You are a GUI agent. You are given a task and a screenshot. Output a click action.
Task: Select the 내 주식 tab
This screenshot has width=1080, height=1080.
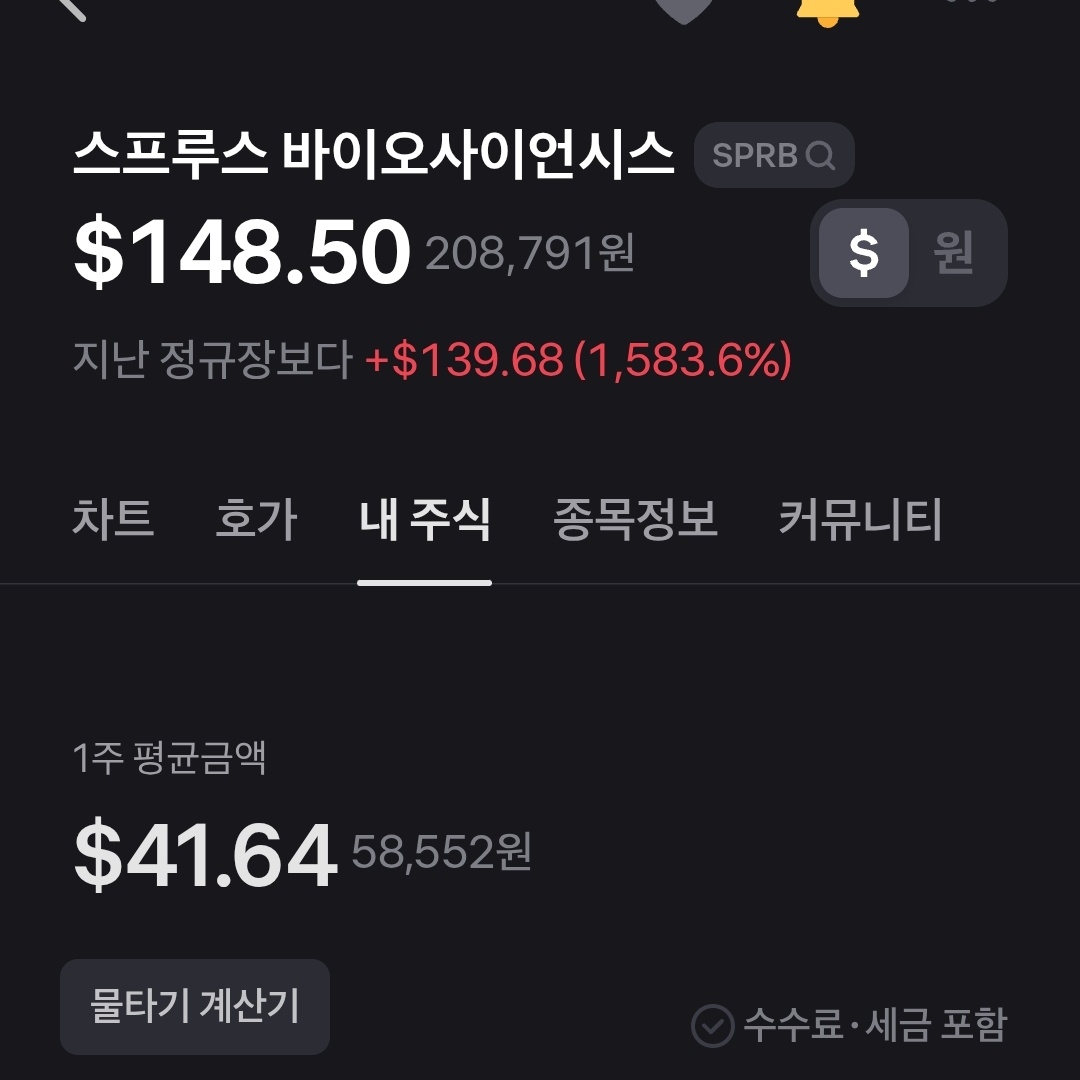pos(425,520)
